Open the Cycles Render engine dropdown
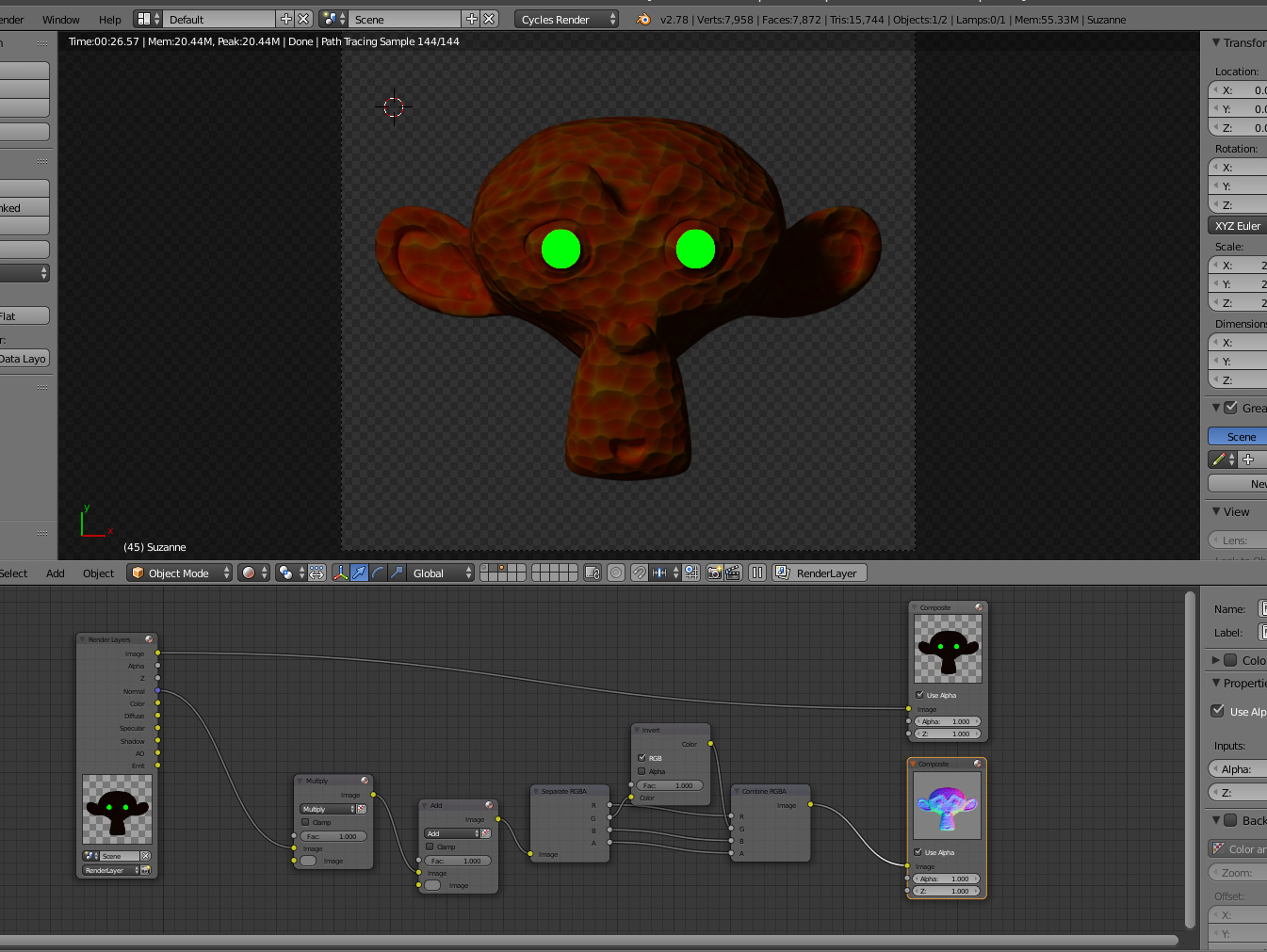The width and height of the screenshot is (1267, 952). [x=566, y=19]
